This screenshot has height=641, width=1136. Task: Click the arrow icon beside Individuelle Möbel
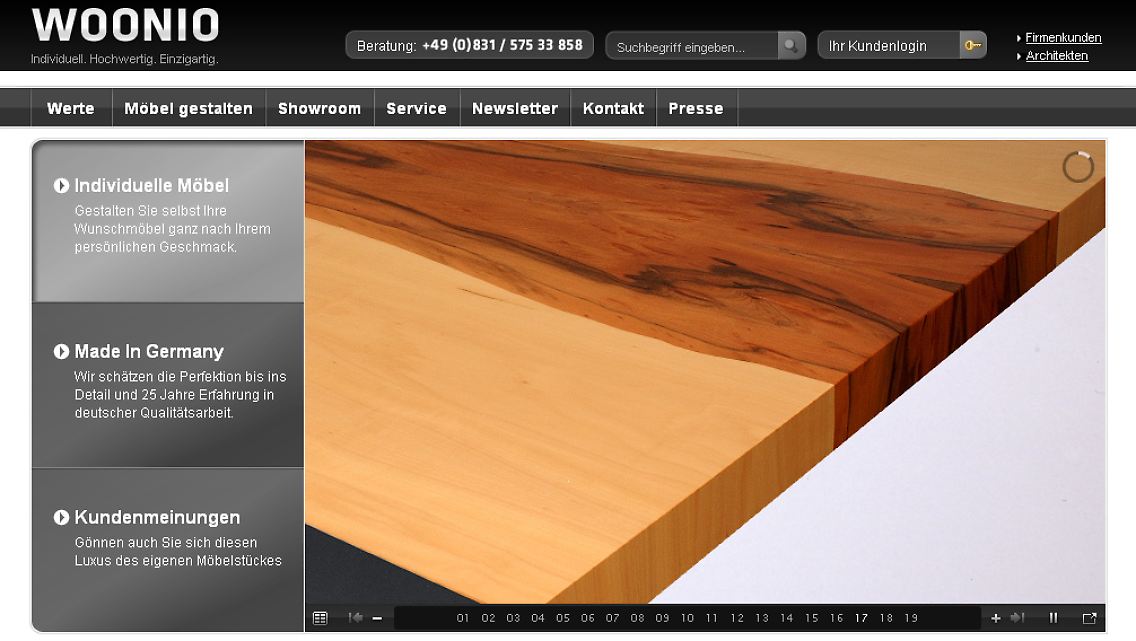(x=62, y=185)
